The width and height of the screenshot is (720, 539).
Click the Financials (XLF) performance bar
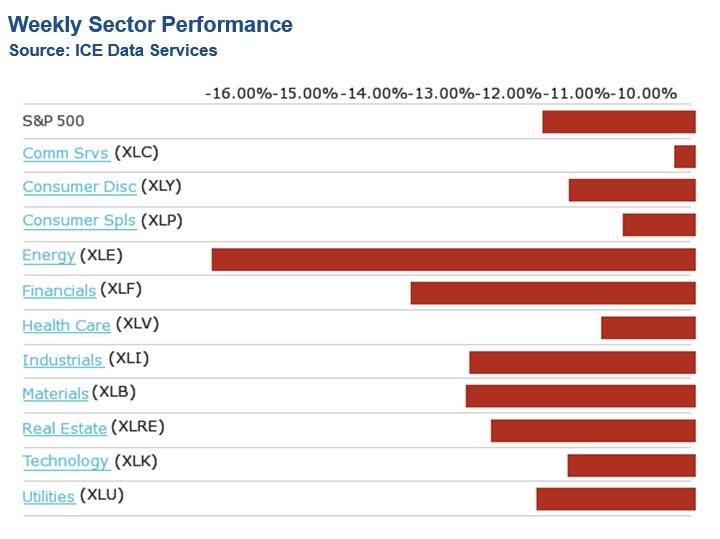(x=552, y=293)
